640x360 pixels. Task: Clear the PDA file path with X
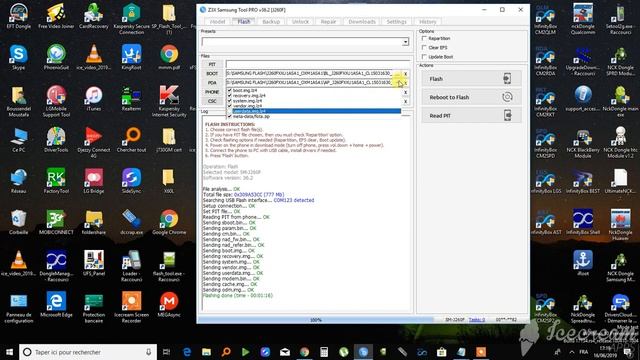[x=405, y=83]
